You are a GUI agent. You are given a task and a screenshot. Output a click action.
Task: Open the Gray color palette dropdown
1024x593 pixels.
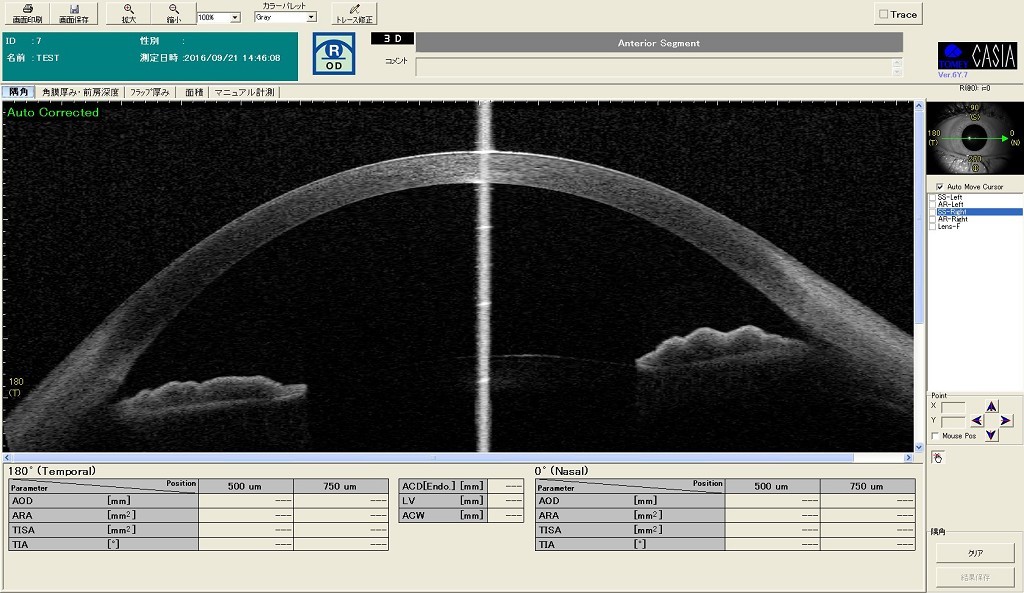tap(311, 18)
